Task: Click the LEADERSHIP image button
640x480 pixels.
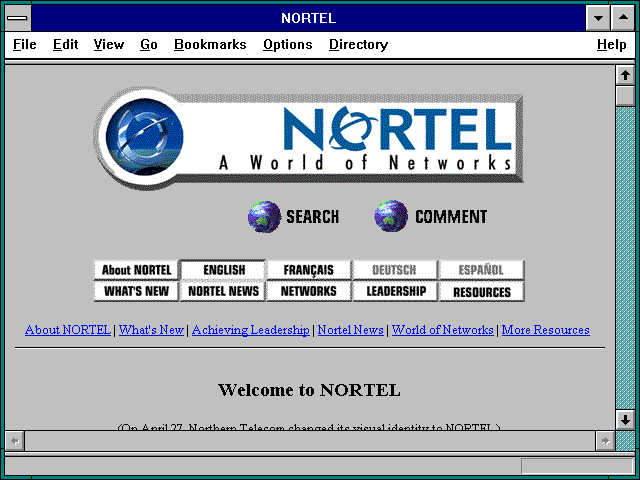Action: coord(396,291)
